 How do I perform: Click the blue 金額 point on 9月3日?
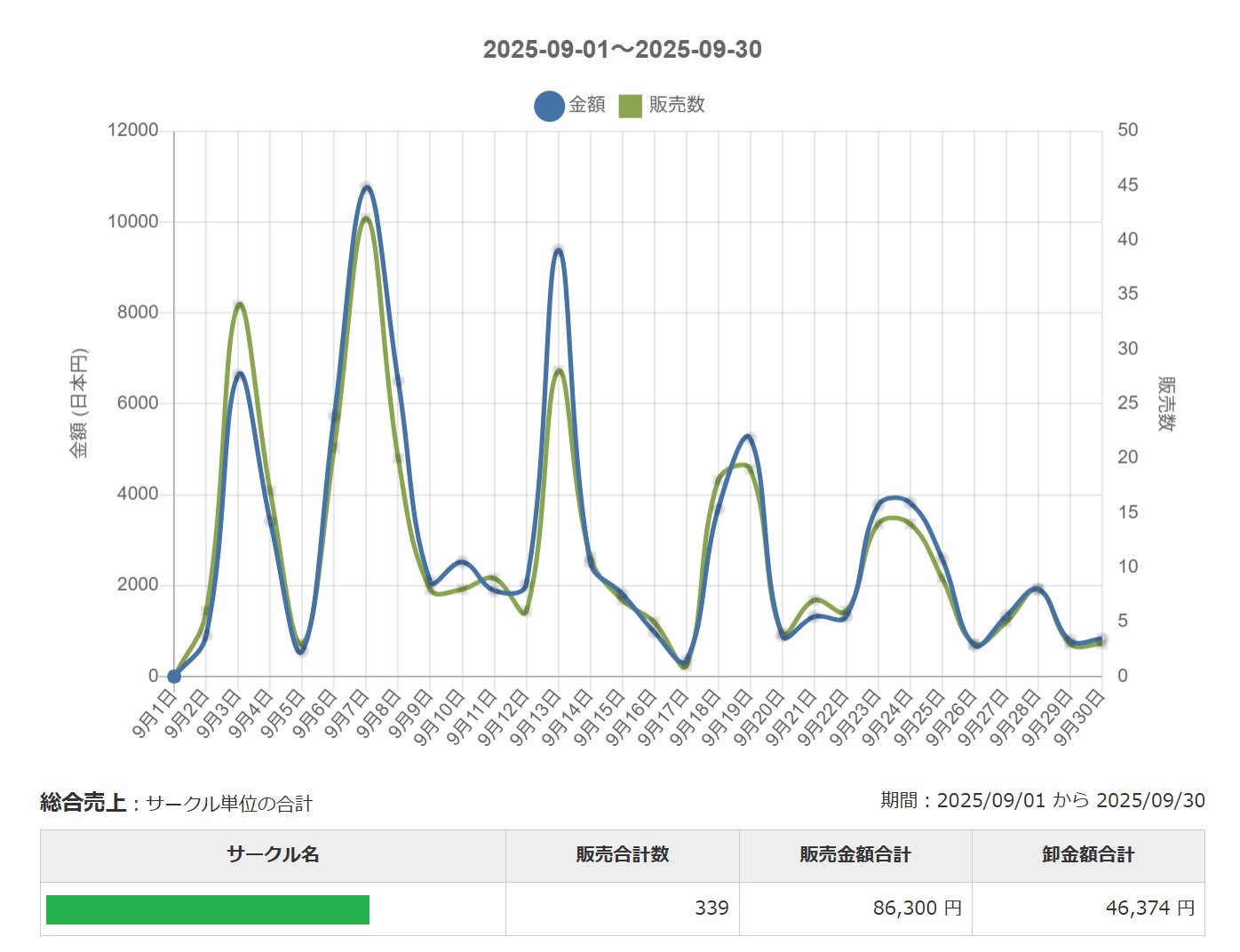pos(238,375)
